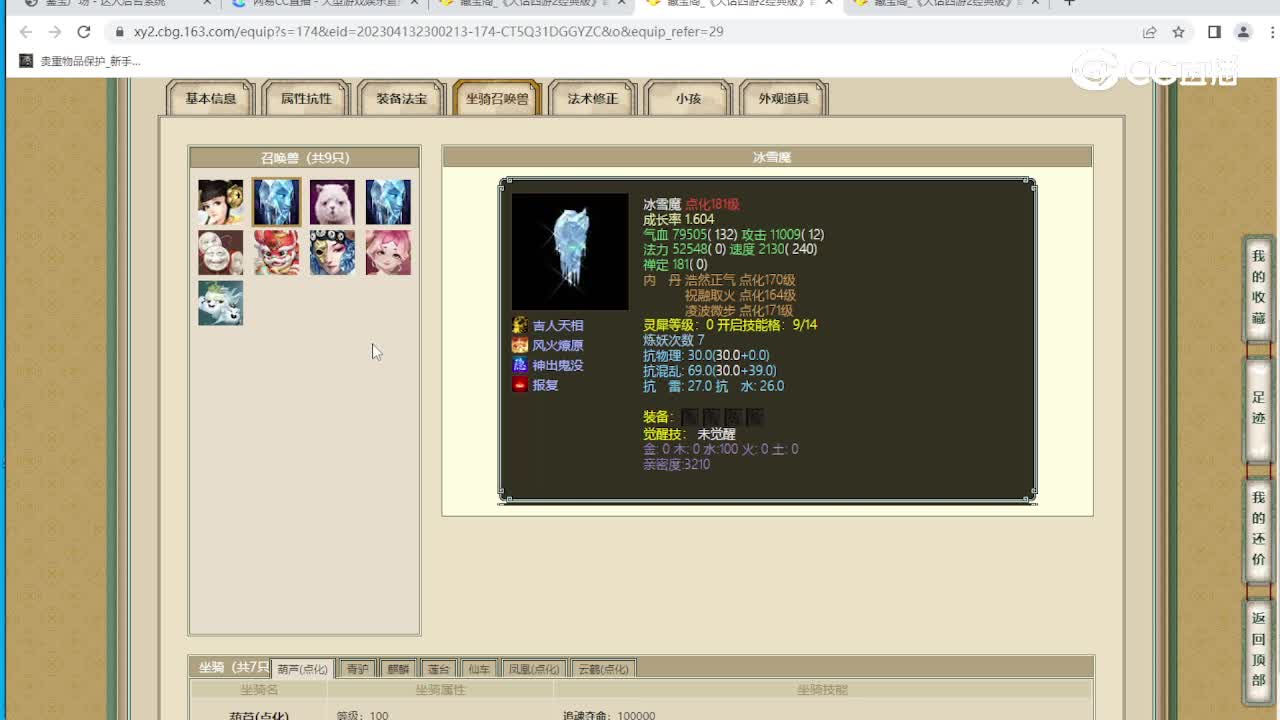This screenshot has height=720, width=1280.
Task: Switch to the 青驴 mount tab
Action: [x=357, y=669]
